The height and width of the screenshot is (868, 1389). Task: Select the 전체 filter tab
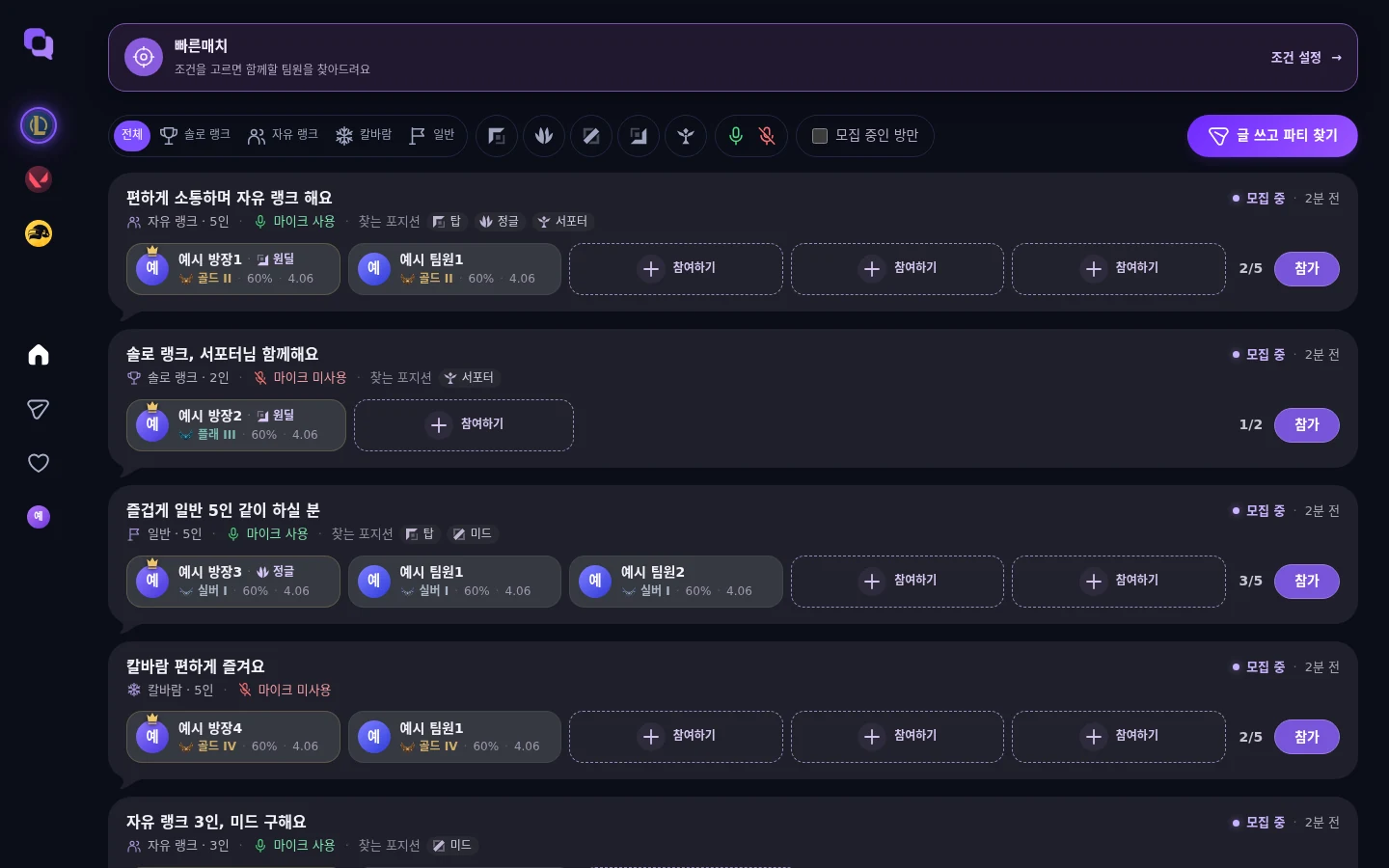tap(132, 135)
